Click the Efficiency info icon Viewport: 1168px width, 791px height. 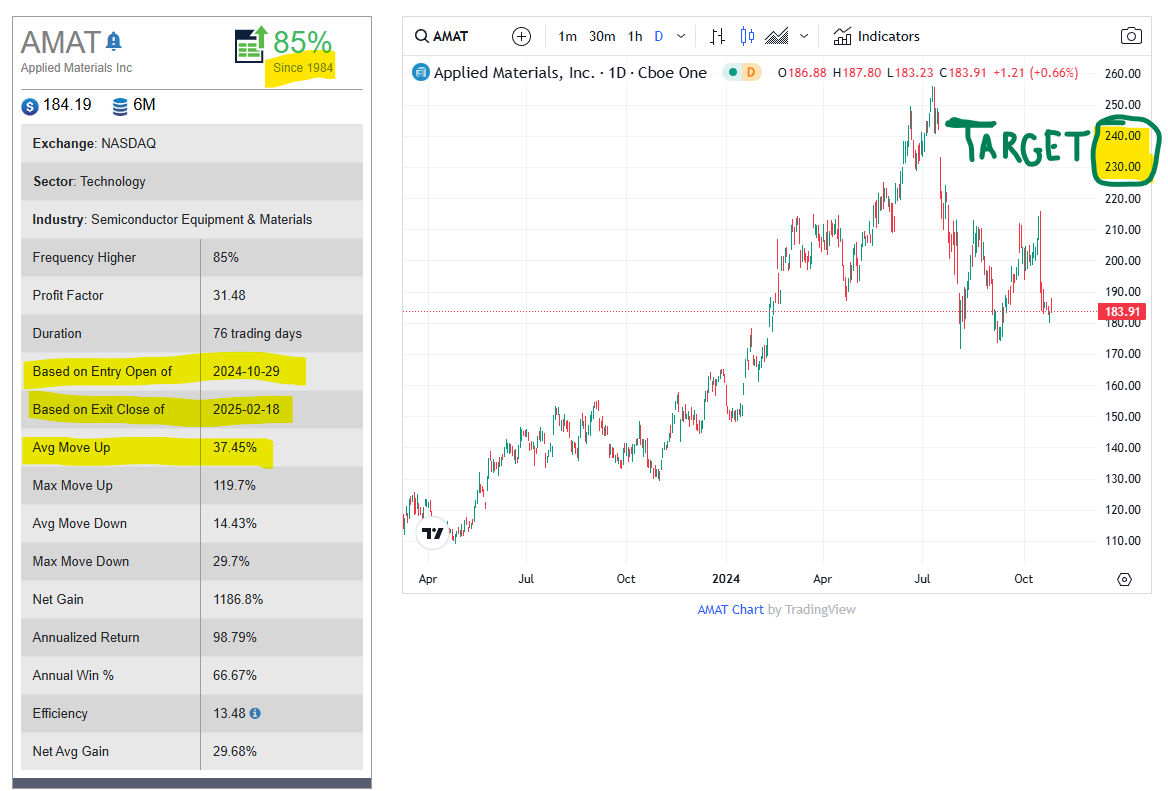coord(255,714)
